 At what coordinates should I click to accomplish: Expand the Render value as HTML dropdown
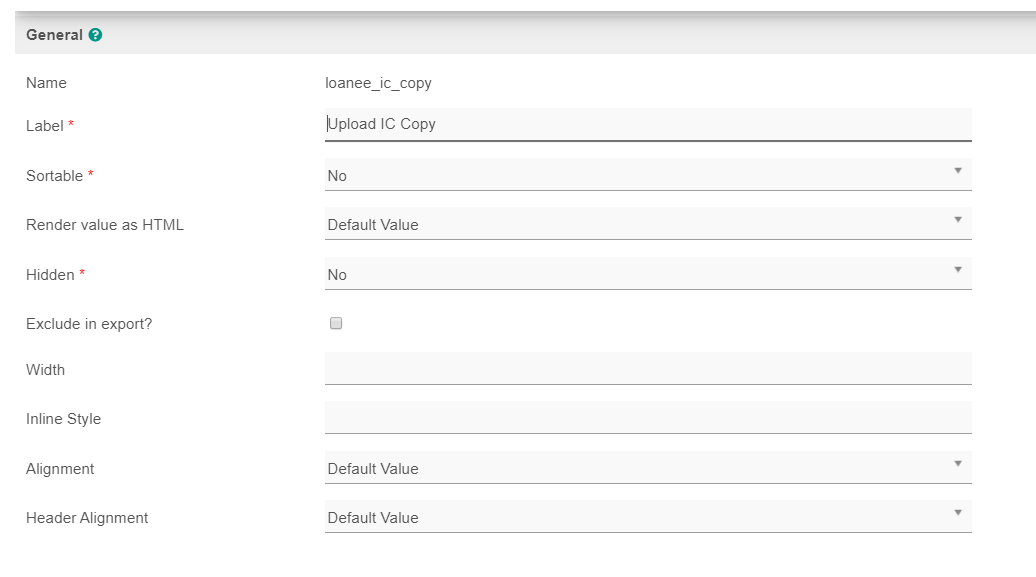pos(647,224)
